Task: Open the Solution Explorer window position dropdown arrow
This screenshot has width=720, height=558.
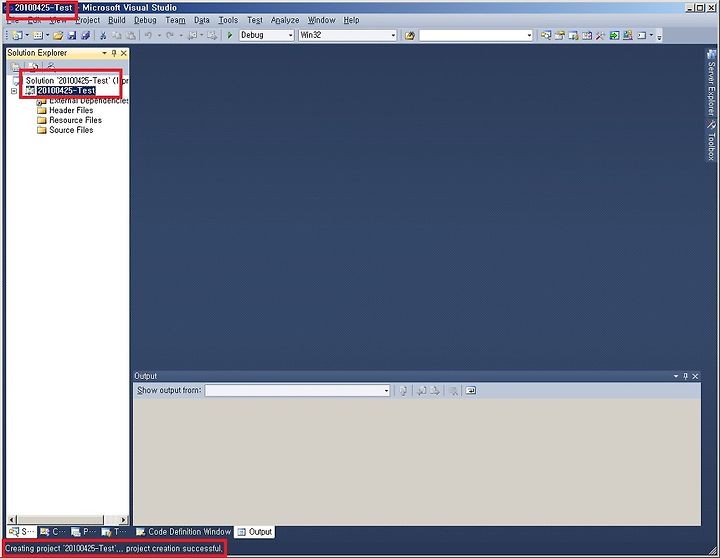Action: pyautogui.click(x=104, y=53)
